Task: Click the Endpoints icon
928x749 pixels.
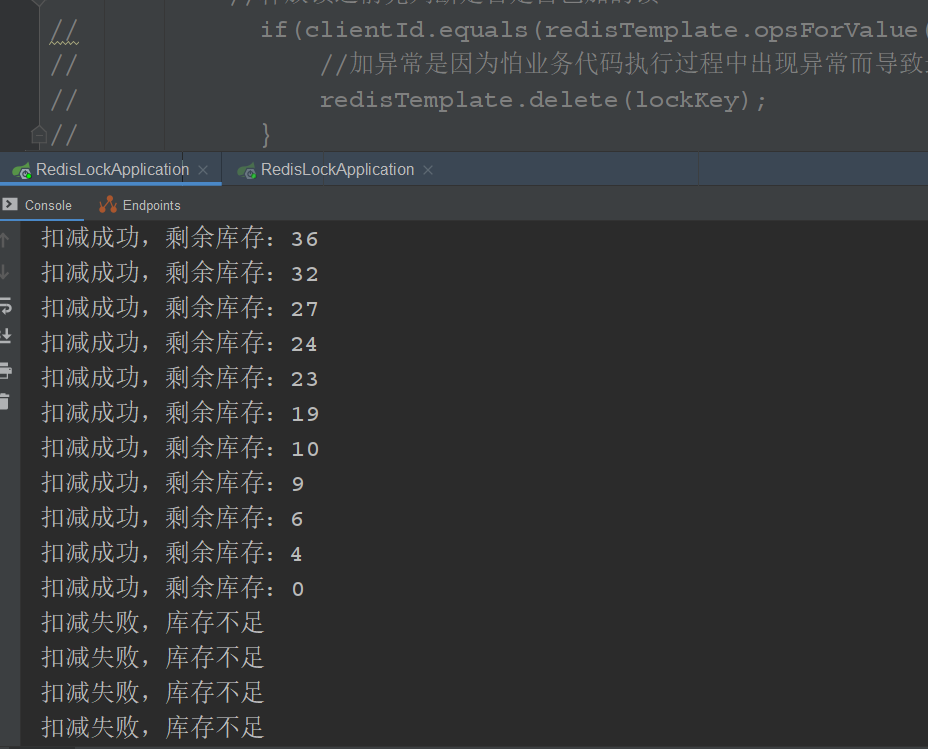Action: [108, 205]
